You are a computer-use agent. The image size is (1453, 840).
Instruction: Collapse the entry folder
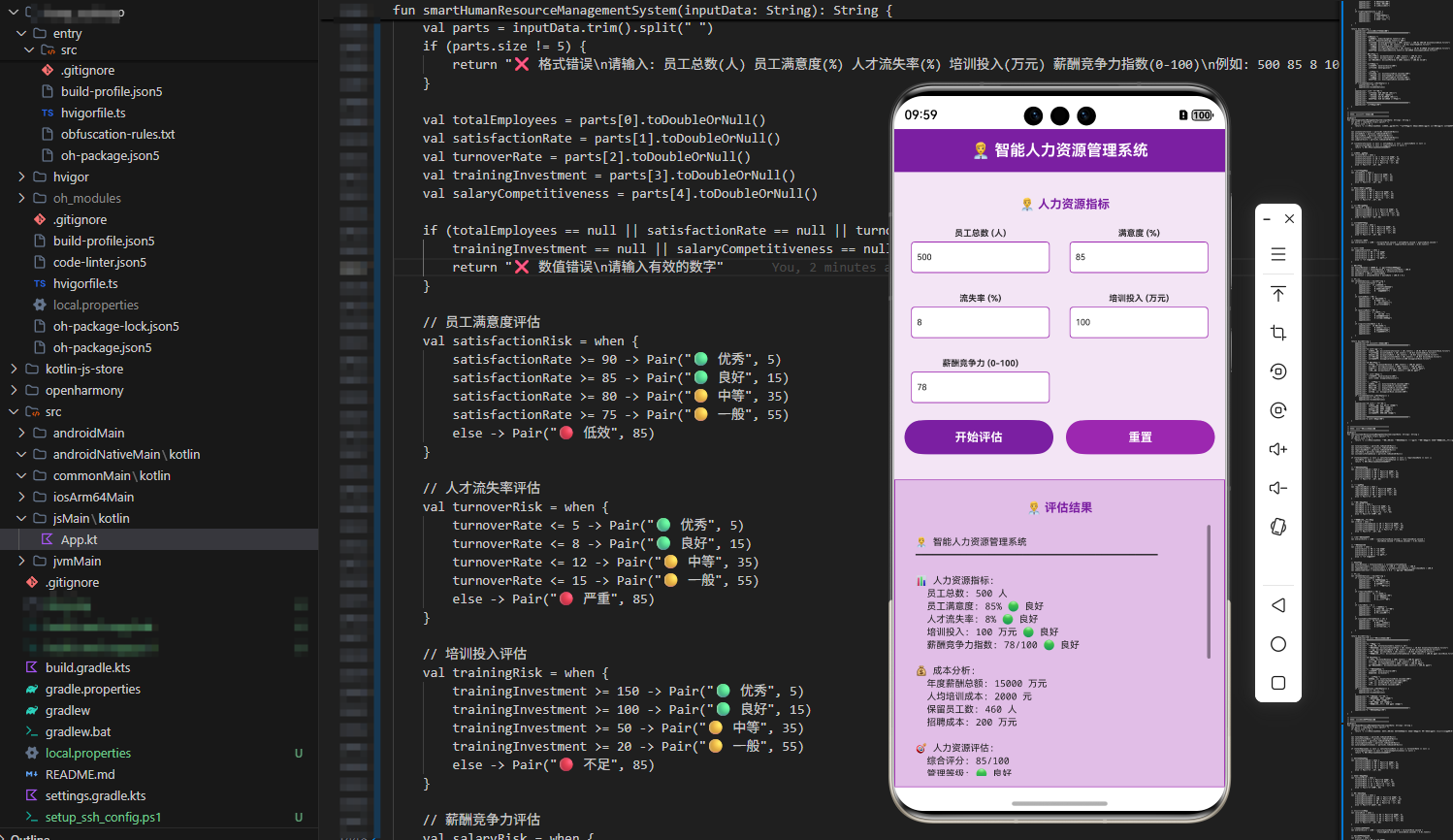click(21, 33)
